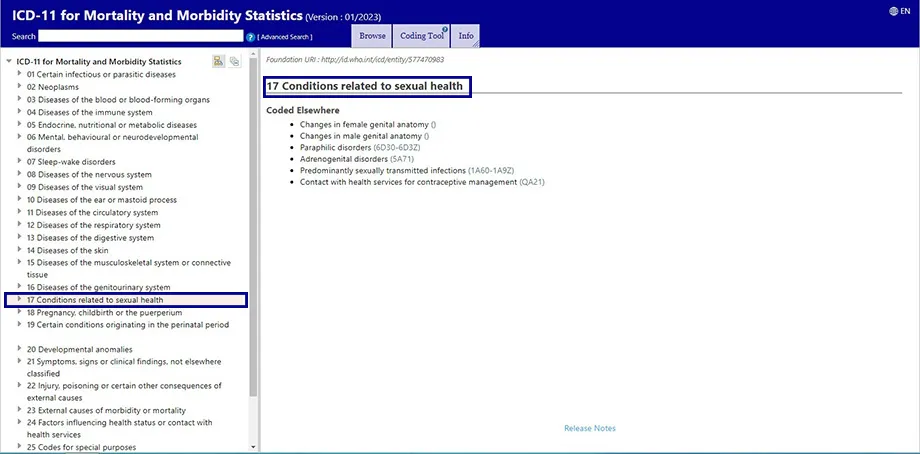Click the search help question mark icon

click(x=250, y=37)
